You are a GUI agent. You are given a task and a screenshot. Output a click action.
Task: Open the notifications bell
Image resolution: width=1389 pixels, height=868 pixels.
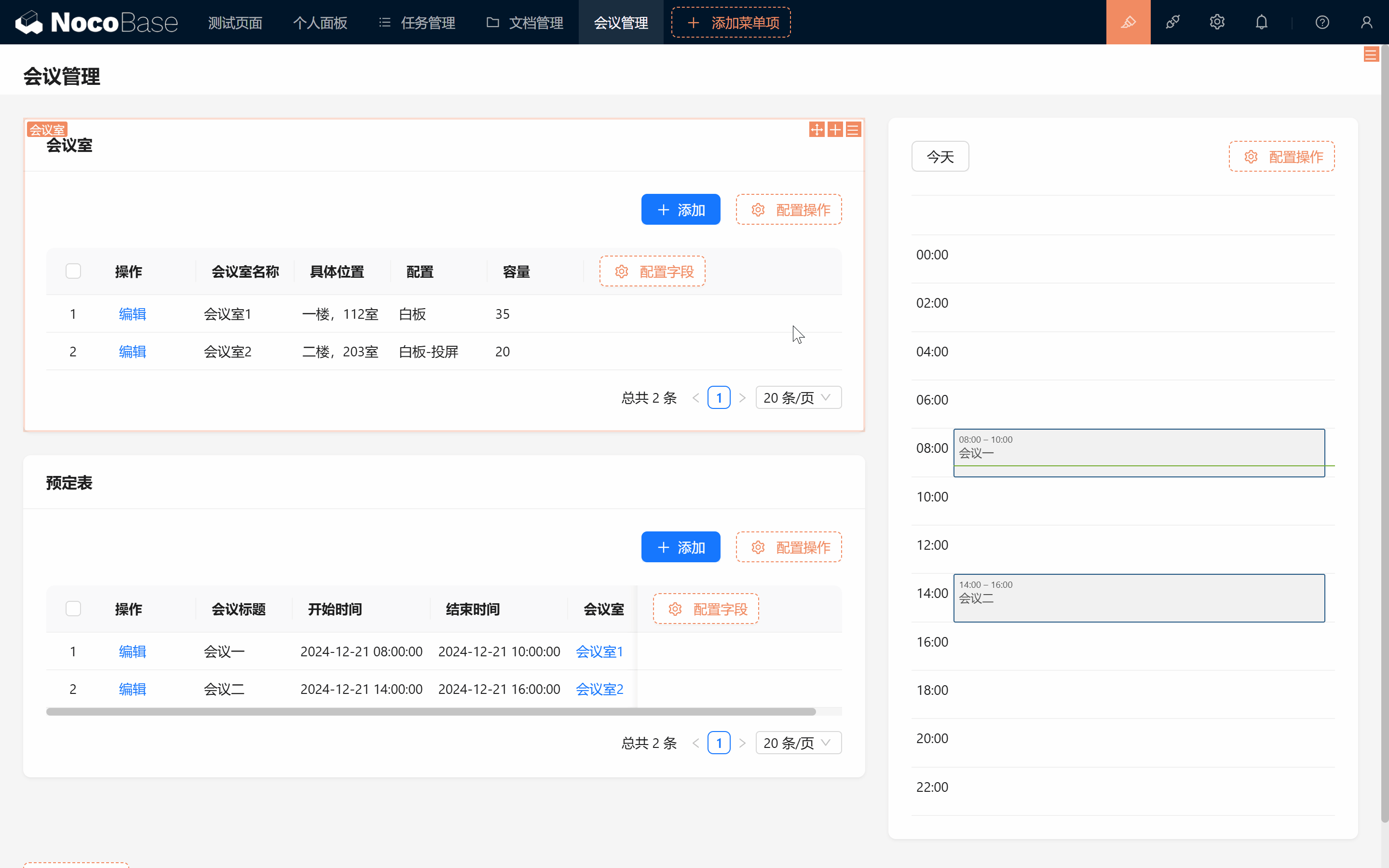coord(1261,22)
